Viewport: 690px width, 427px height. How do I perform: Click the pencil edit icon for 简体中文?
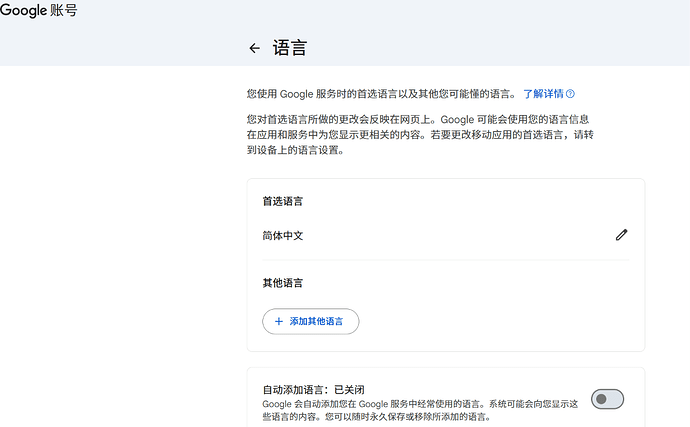pyautogui.click(x=621, y=235)
